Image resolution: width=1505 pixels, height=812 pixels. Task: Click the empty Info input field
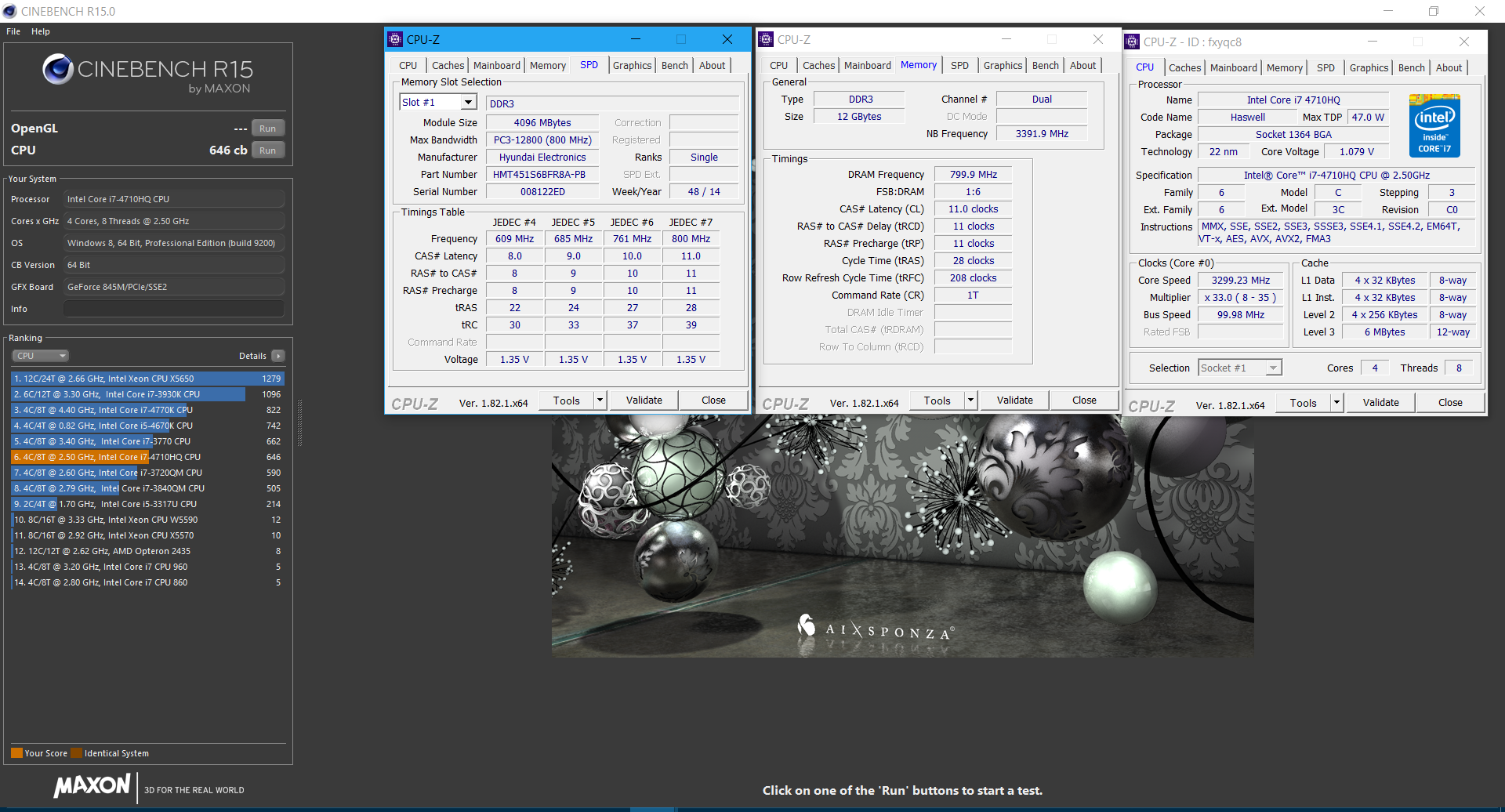174,309
